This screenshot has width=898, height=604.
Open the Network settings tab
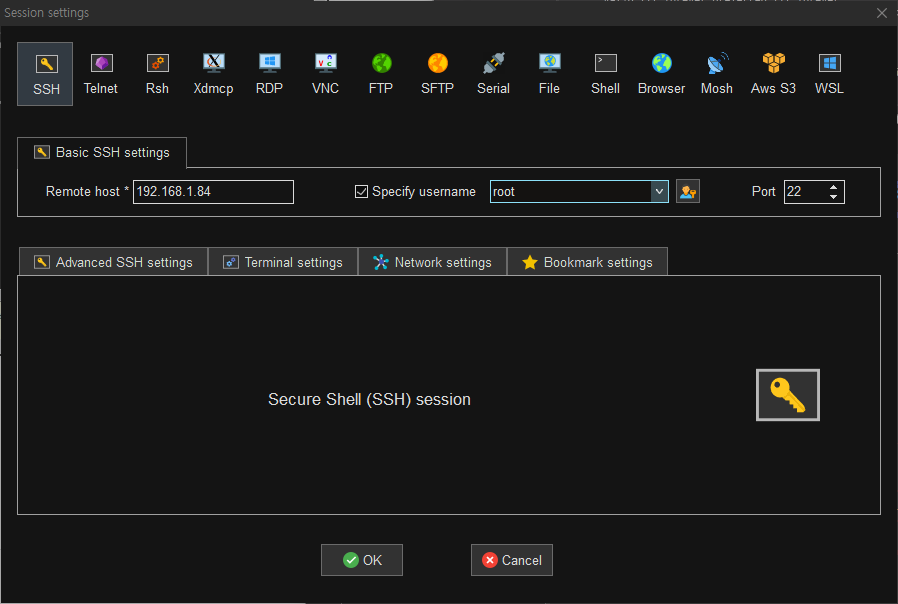[x=432, y=262]
